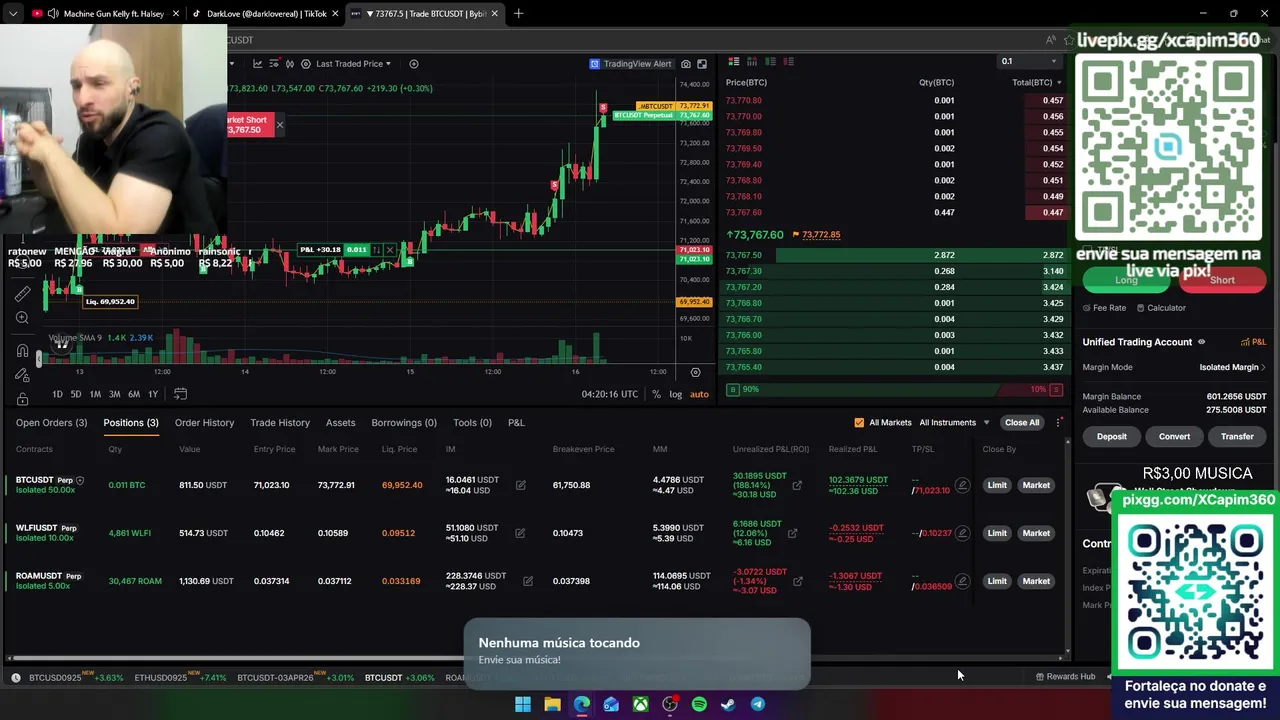Open Spotify from the taskbar
This screenshot has height=720, width=1280.
(x=699, y=704)
